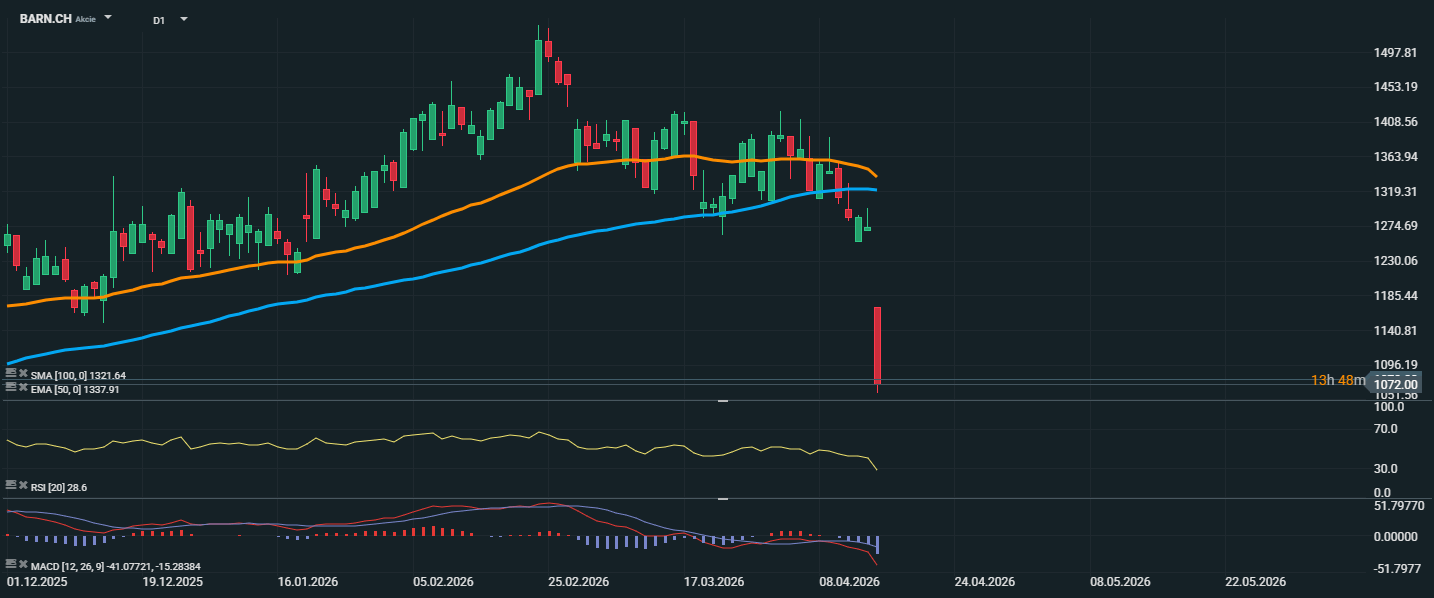Open settings for the MACD indicator
Screen dimensions: 1434x598
click(x=11, y=565)
